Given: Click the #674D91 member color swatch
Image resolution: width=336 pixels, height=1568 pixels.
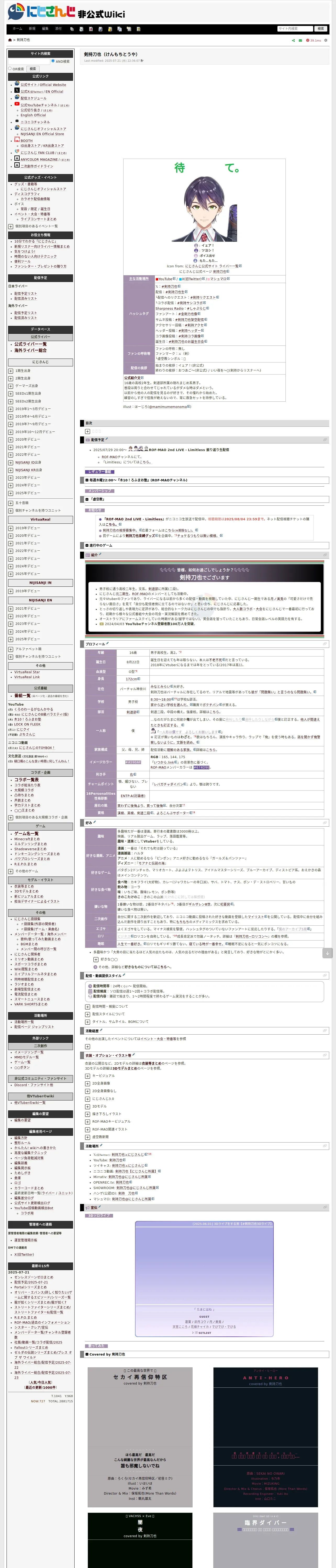Looking at the screenshot, I should coord(202,767).
